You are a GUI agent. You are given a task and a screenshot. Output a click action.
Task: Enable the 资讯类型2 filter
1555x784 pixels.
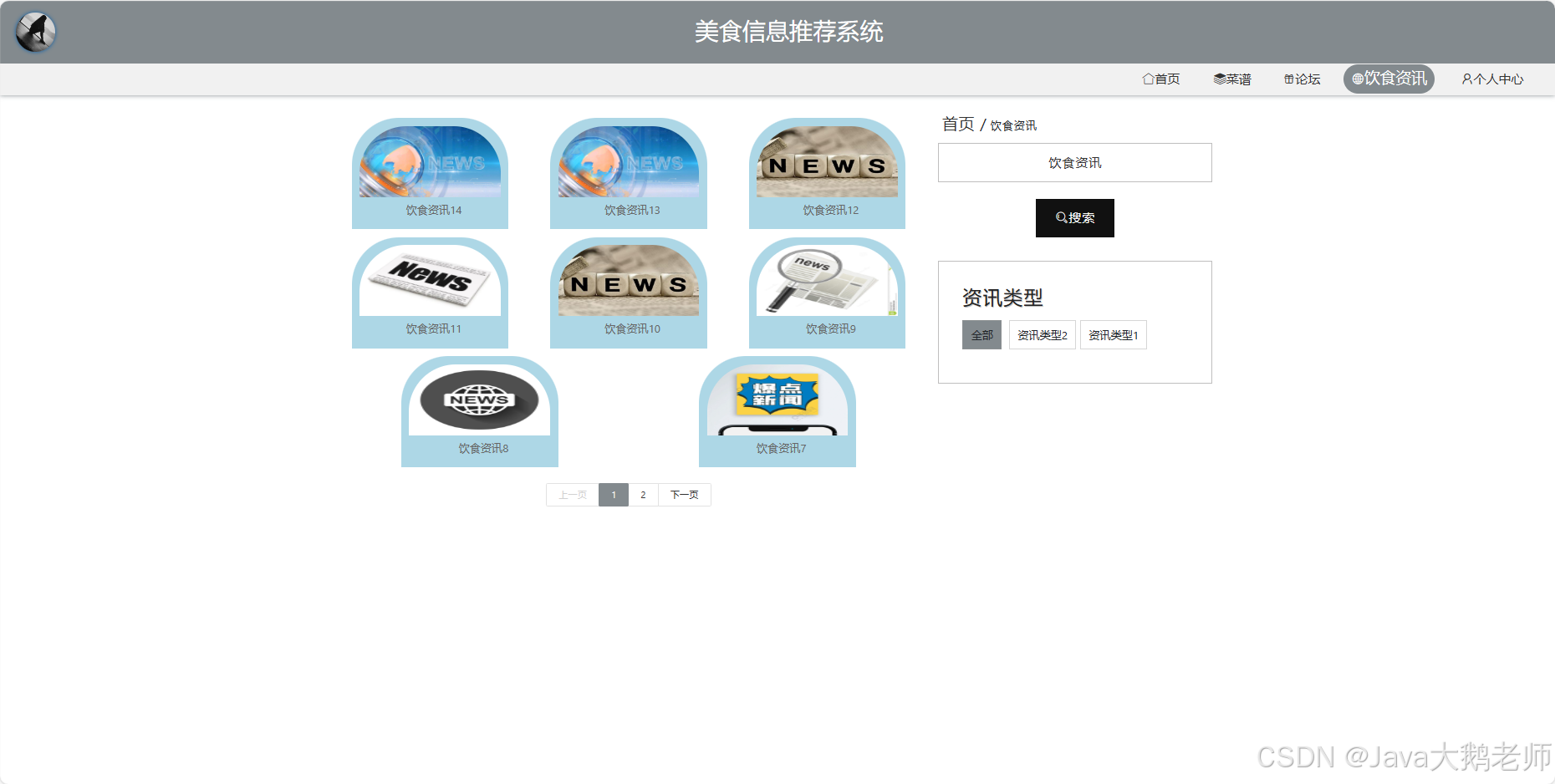click(x=1042, y=334)
